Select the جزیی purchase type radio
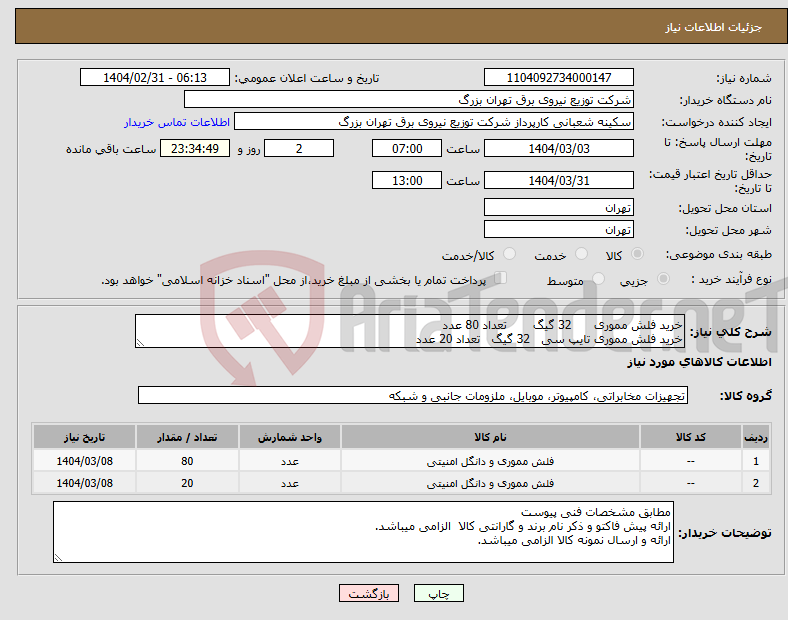The height and width of the screenshot is (620, 788). point(663,278)
